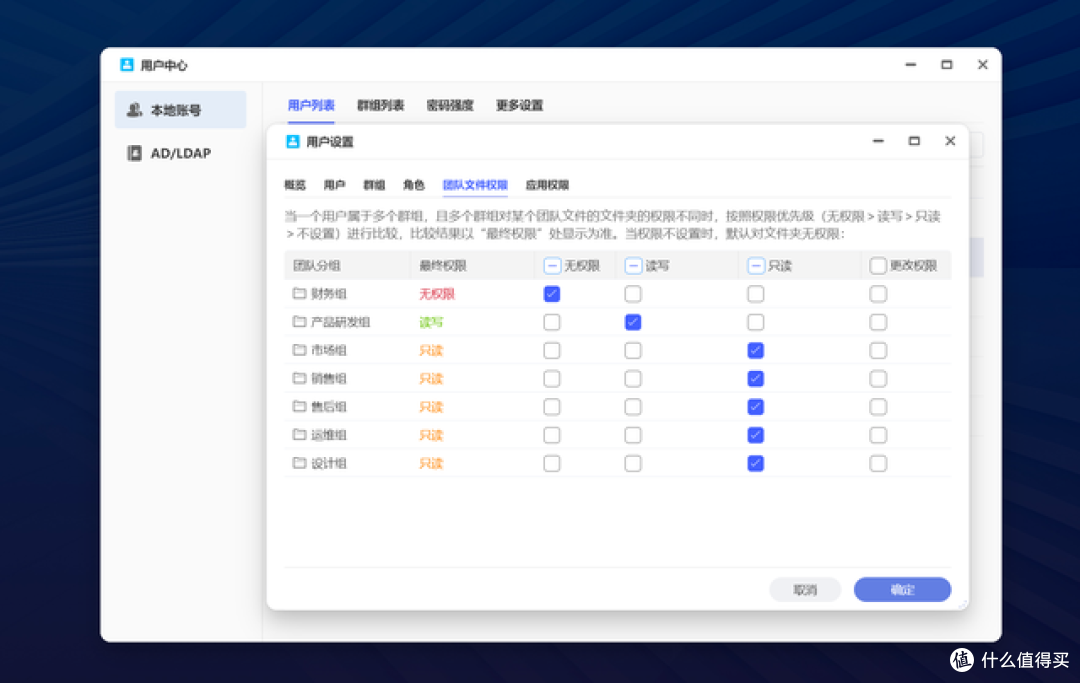The height and width of the screenshot is (683, 1080).
Task: Check 无权限 for 产品研发组
Action: coord(552,322)
